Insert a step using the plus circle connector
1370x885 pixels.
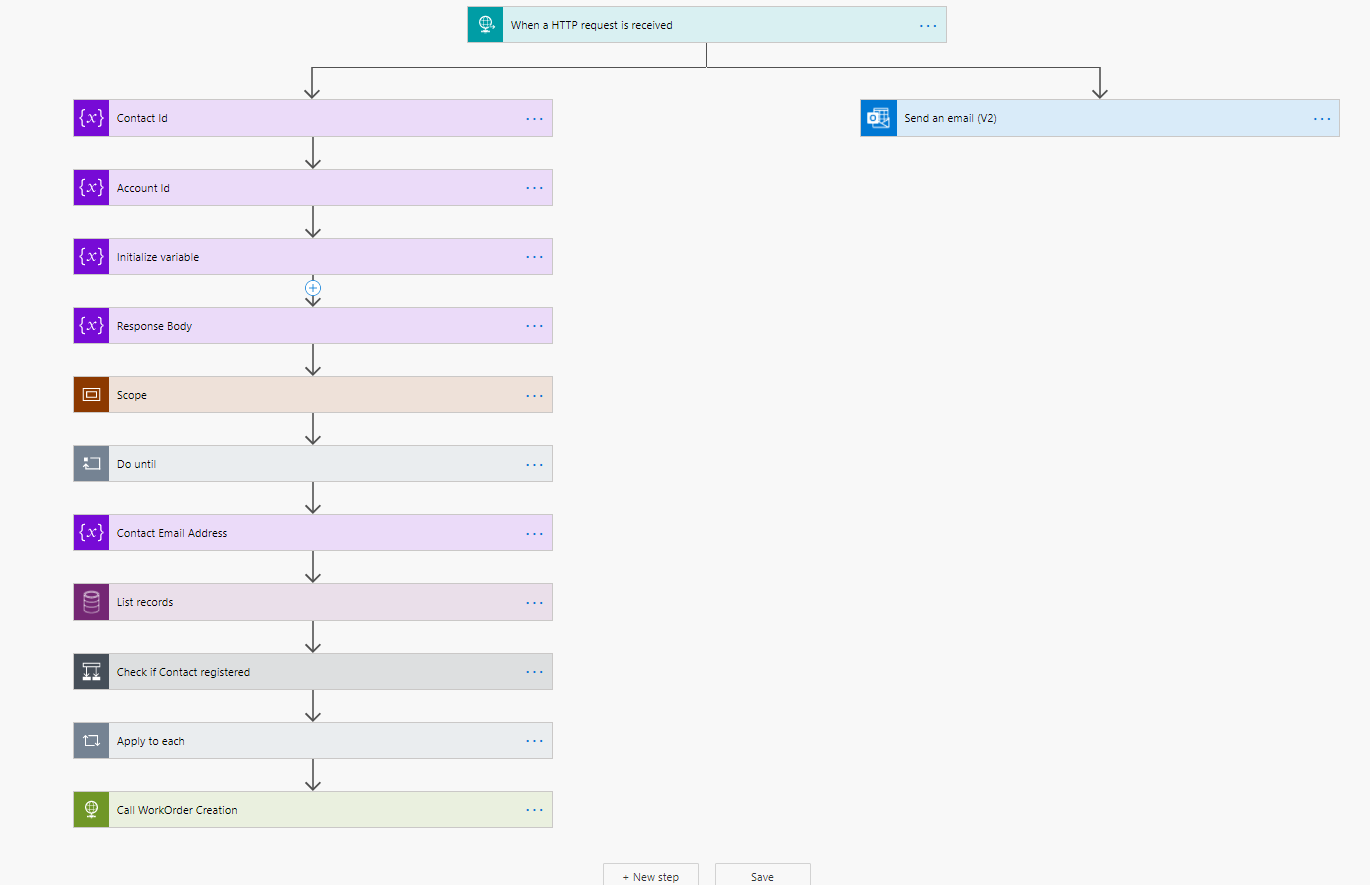tap(313, 288)
